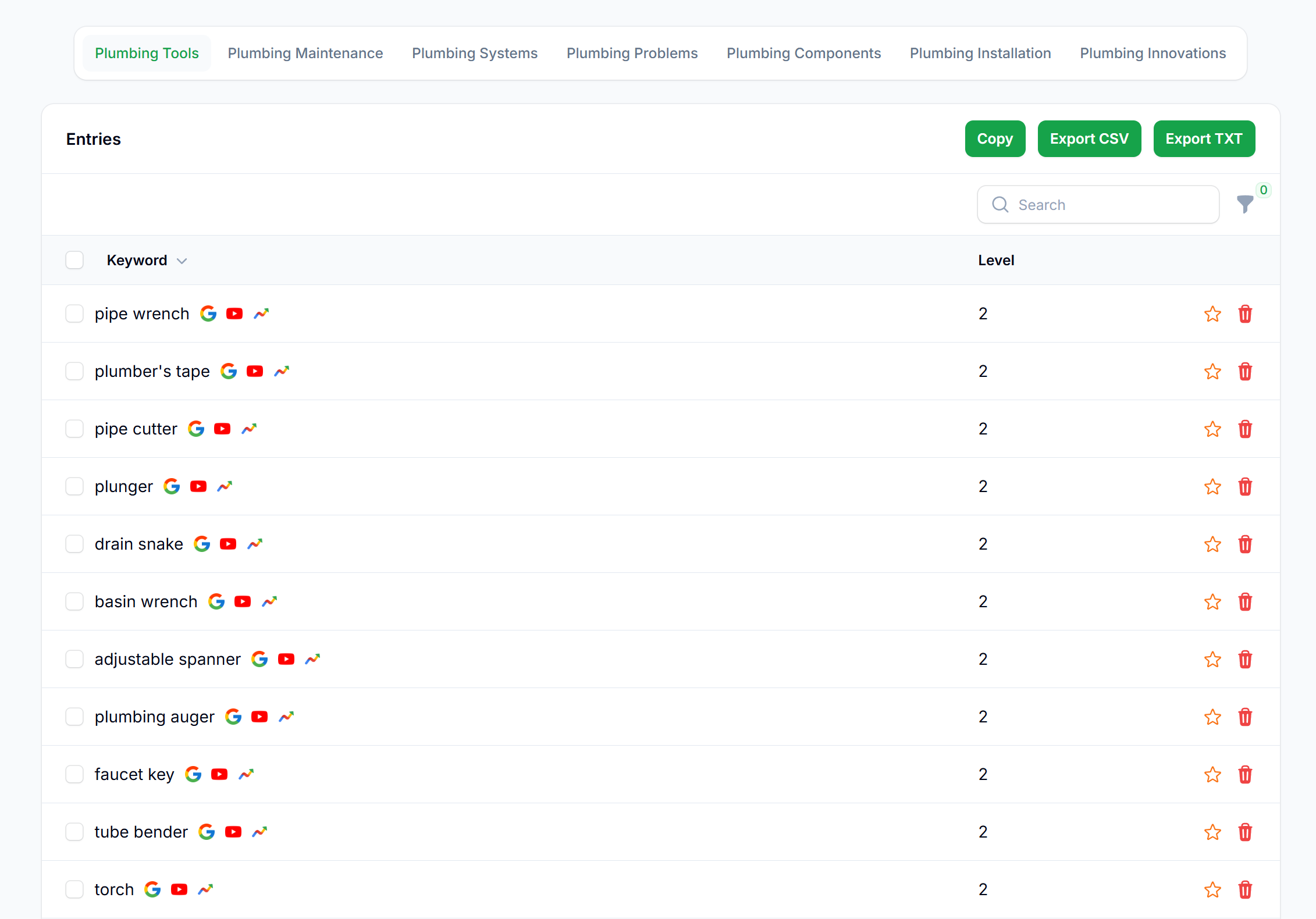Tick the tube bender checkbox
The image size is (1316, 919).
pyautogui.click(x=74, y=832)
